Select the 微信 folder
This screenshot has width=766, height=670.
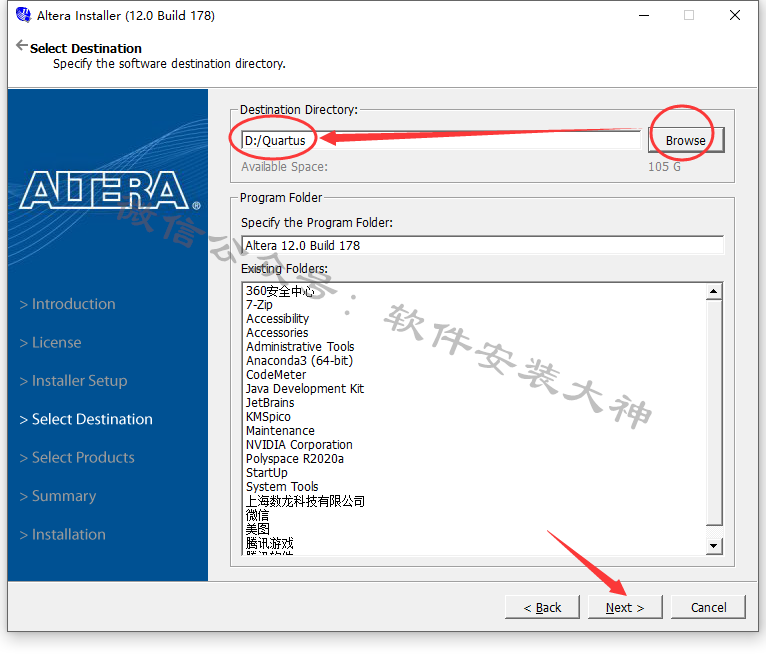257,515
